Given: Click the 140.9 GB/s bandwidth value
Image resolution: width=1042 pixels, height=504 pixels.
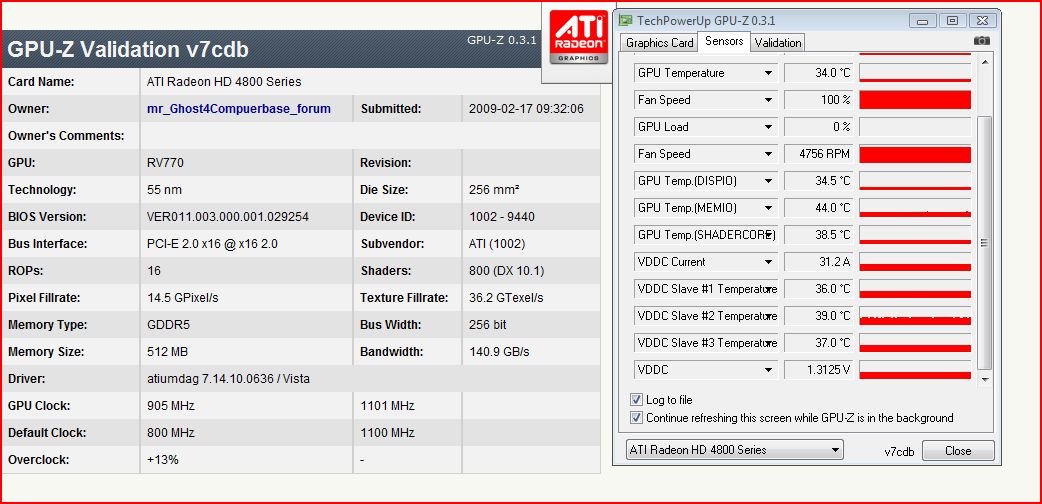Looking at the screenshot, I should [499, 352].
